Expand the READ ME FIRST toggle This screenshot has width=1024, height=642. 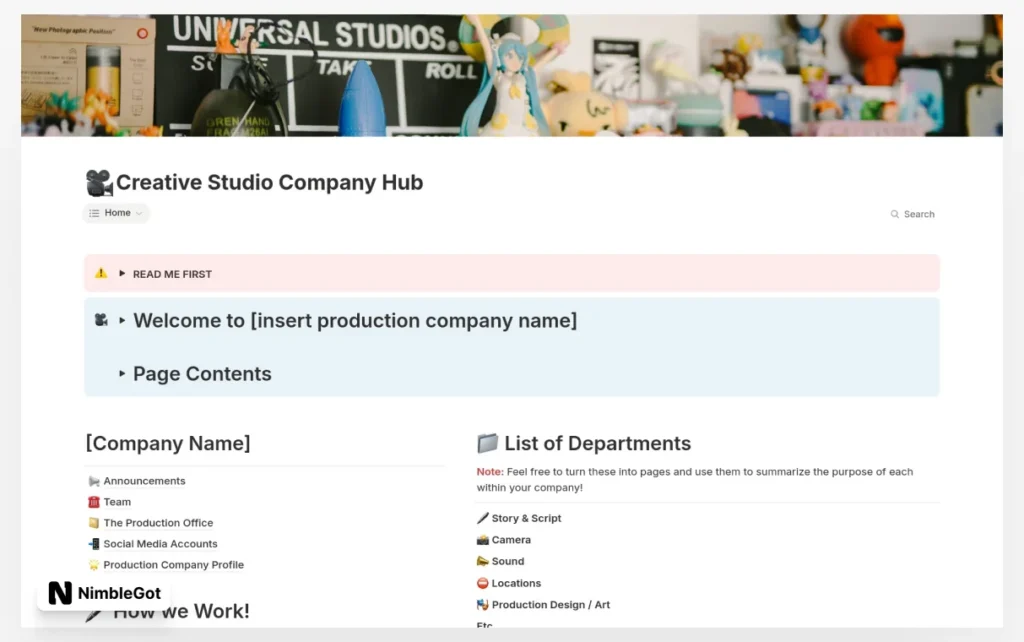(122, 274)
